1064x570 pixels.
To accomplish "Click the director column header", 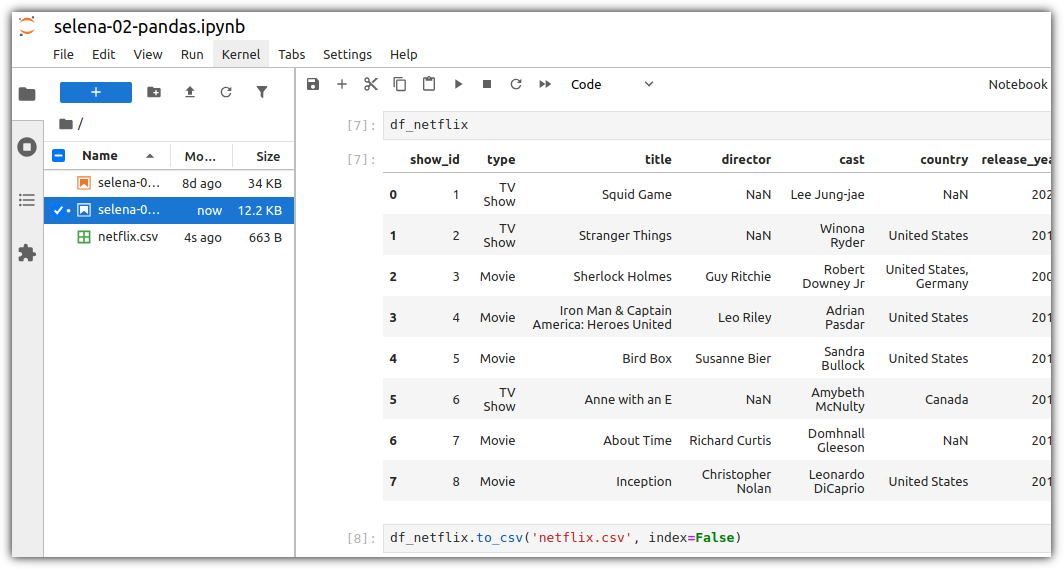I will tap(746, 159).
